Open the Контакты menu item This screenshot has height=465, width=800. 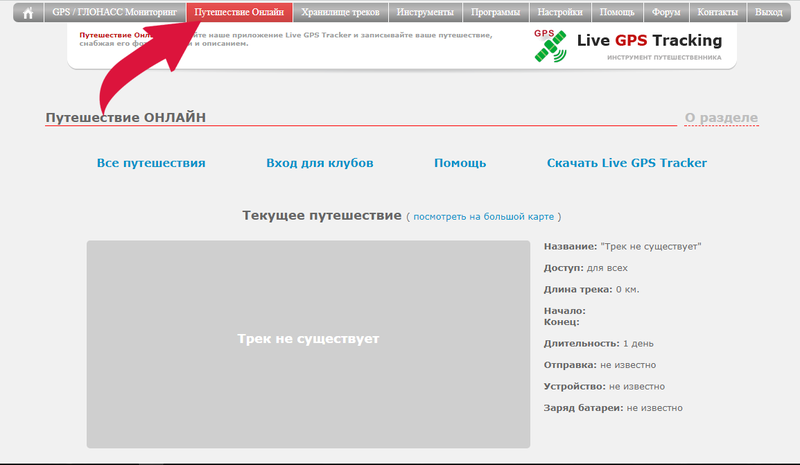pos(718,13)
